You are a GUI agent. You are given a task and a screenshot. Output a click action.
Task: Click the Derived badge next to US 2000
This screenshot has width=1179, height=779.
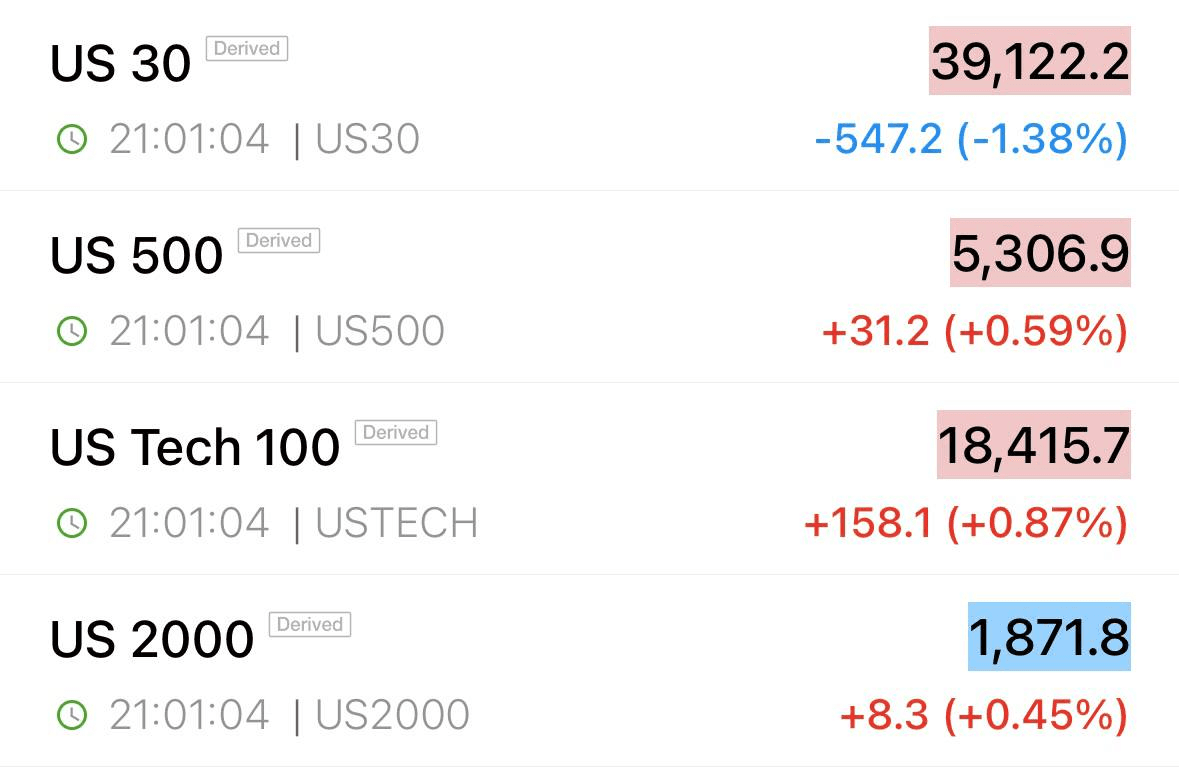point(310,624)
